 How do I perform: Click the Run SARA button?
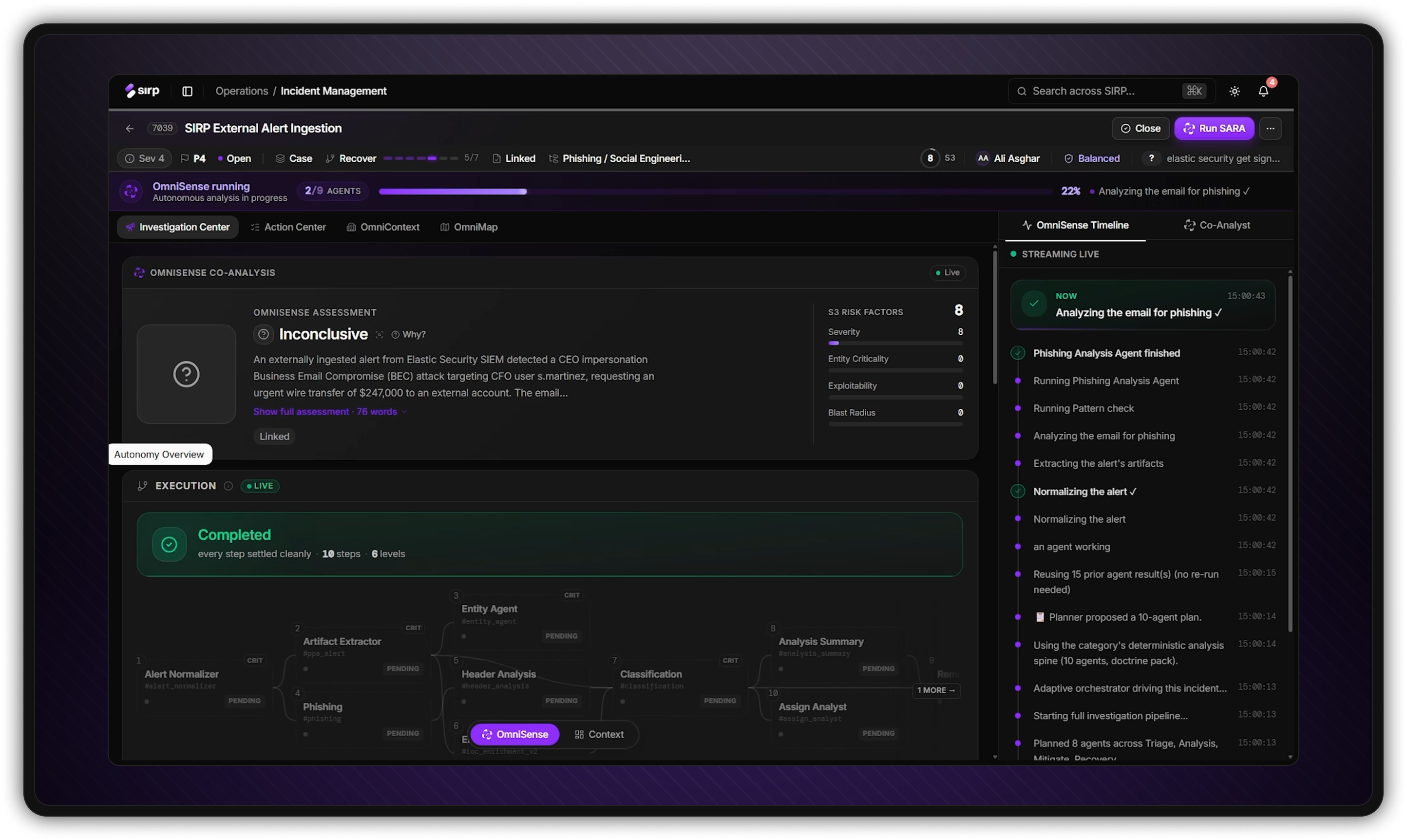[1214, 129]
